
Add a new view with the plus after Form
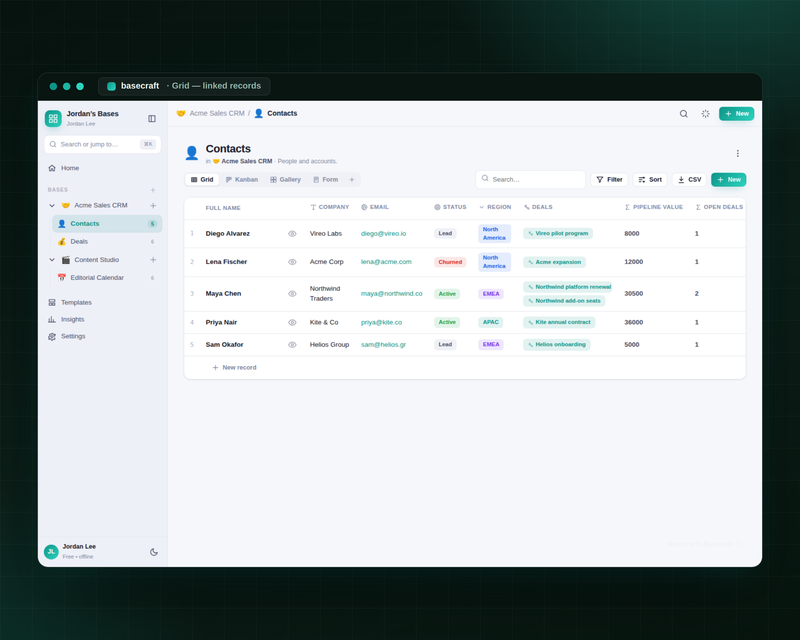(352, 180)
